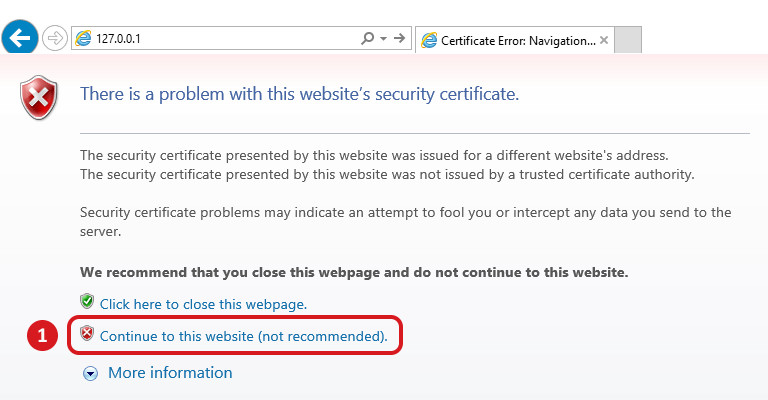Viewport: 768px width, 400px height.
Task: Open the address bar autocomplete dropdown arrow
Action: pos(382,38)
